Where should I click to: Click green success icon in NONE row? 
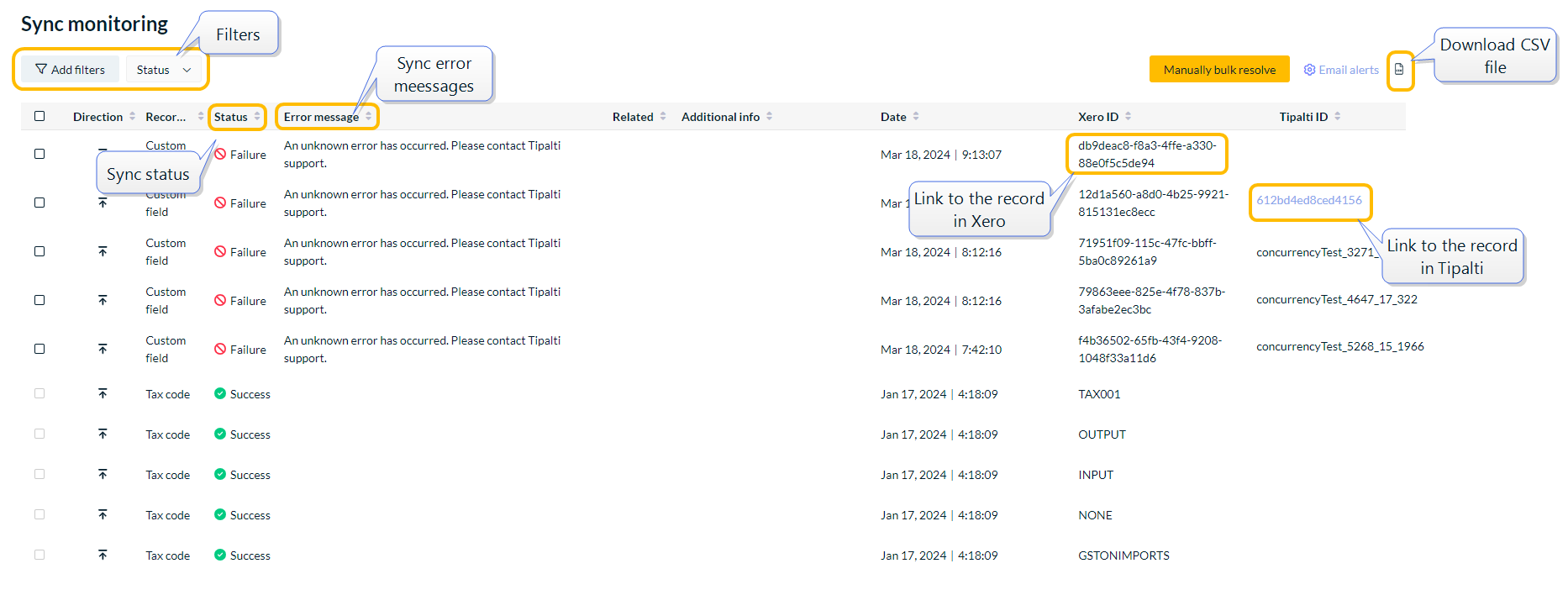[x=220, y=514]
